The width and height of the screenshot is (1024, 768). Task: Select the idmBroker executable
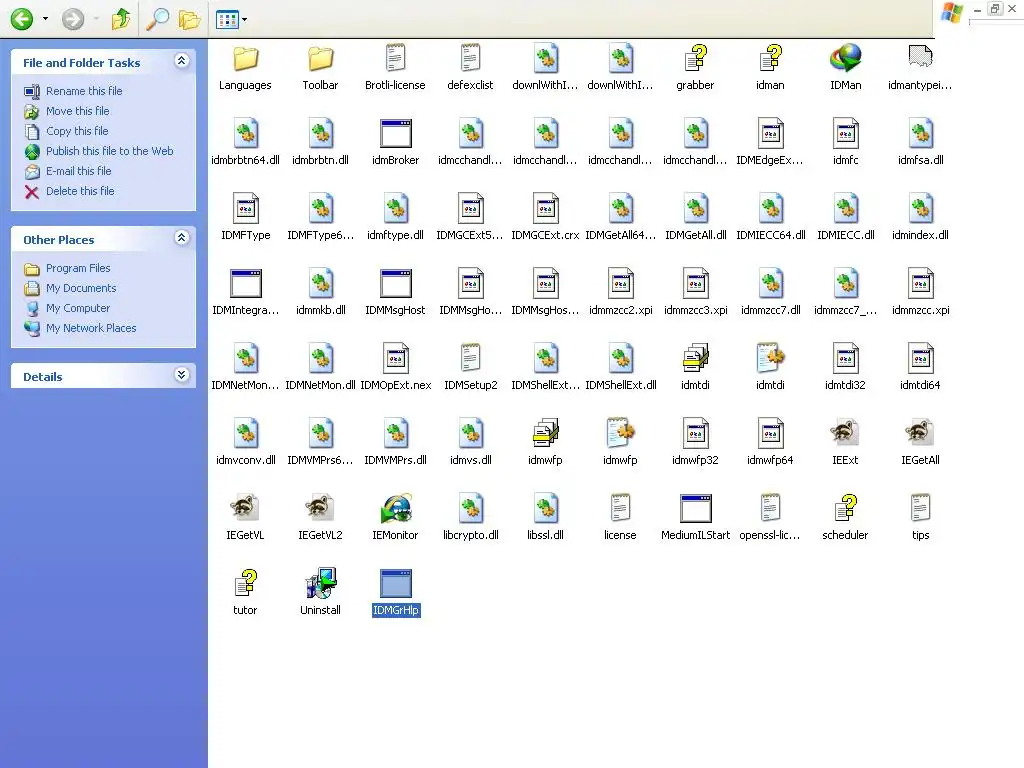coord(395,142)
